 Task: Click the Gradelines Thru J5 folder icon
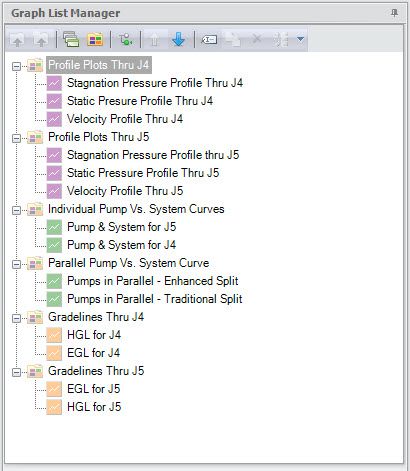(35, 371)
